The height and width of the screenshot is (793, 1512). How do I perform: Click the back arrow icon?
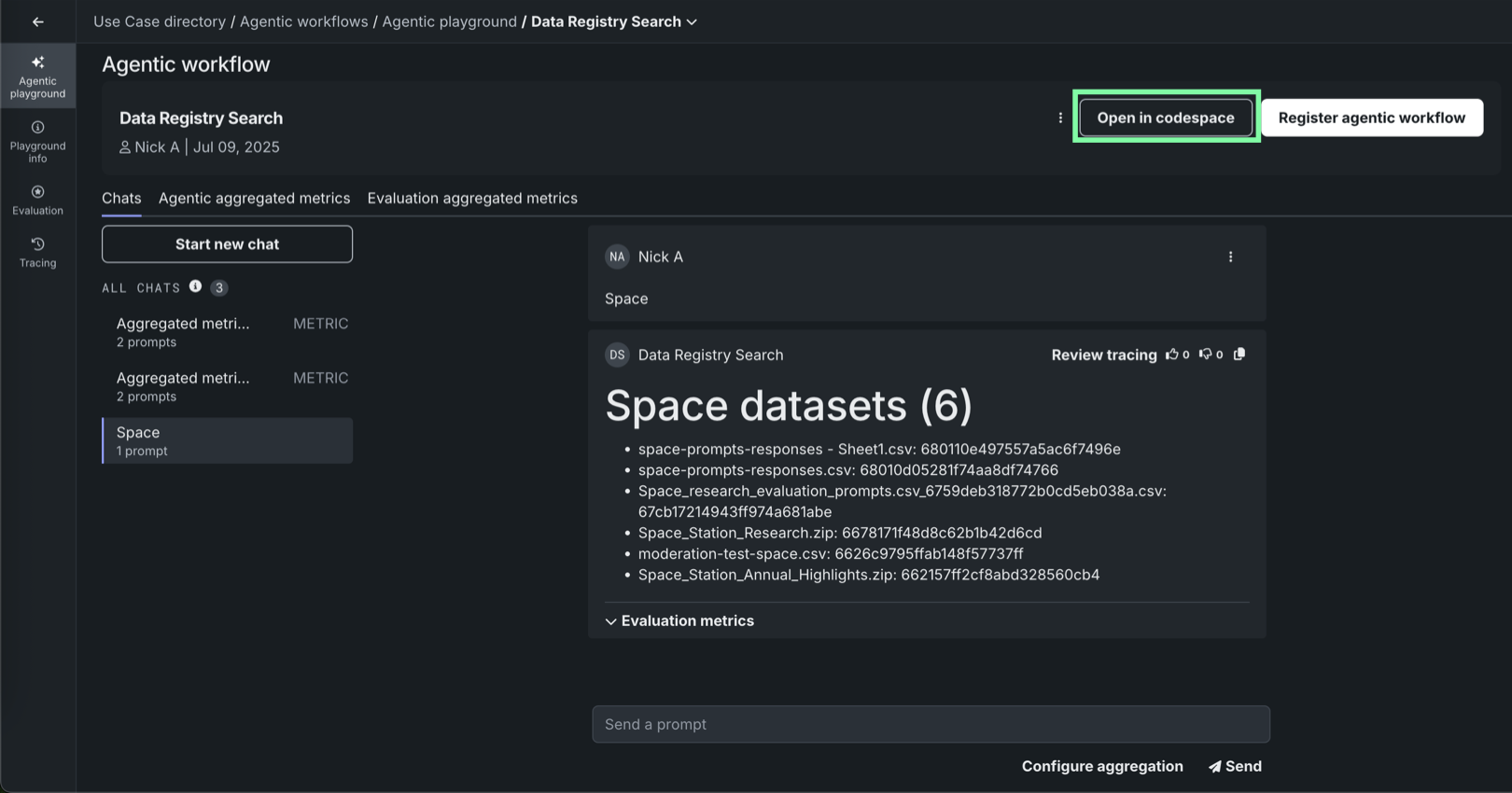(x=38, y=21)
